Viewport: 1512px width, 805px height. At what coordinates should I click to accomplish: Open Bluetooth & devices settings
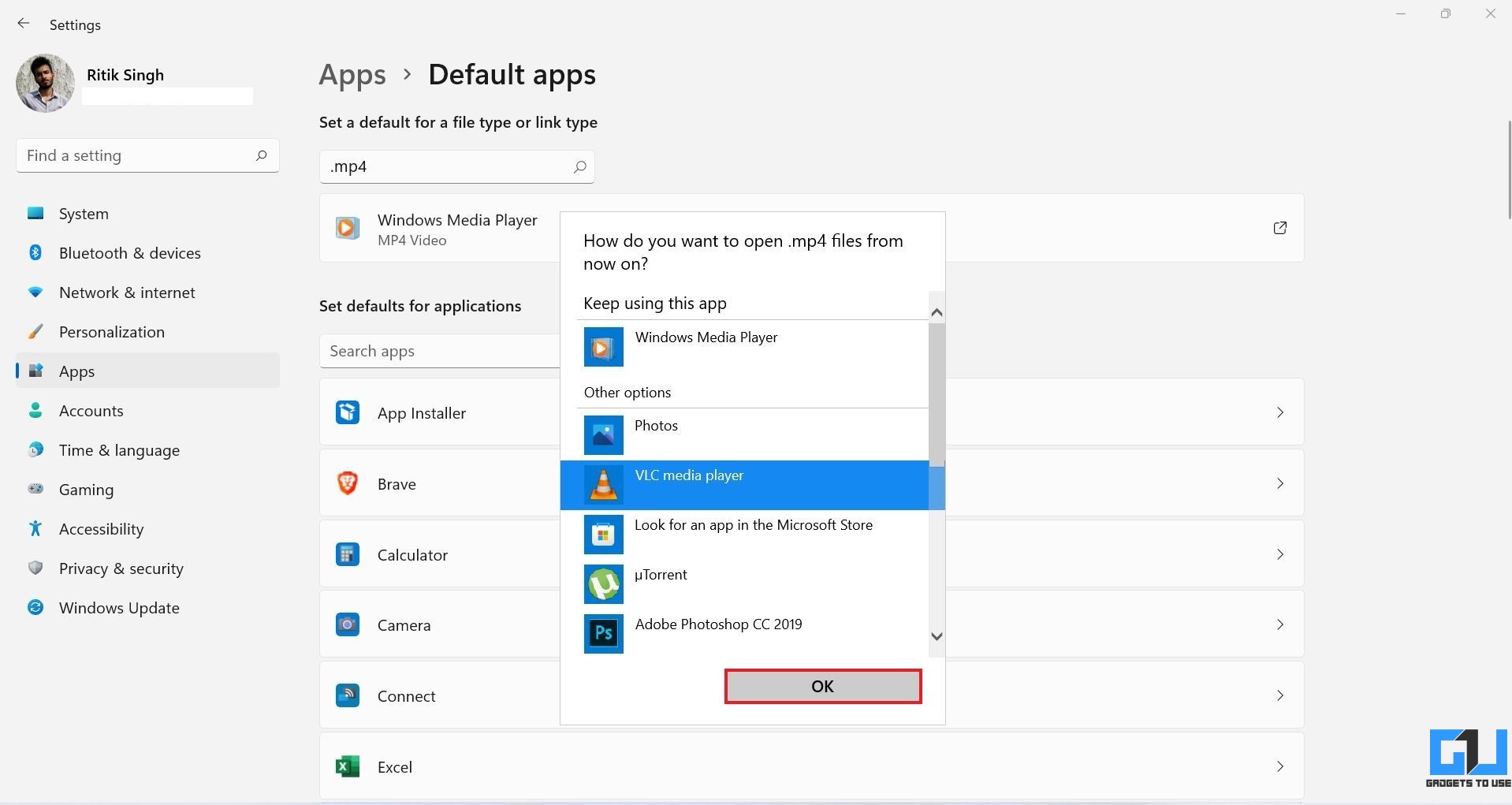[x=147, y=253]
